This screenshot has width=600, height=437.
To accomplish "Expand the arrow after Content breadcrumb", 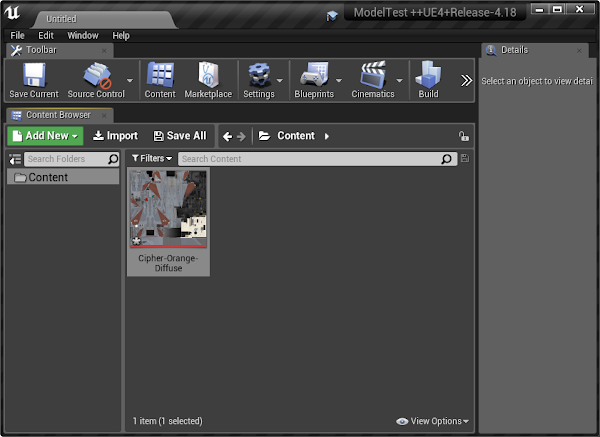I will (x=327, y=136).
